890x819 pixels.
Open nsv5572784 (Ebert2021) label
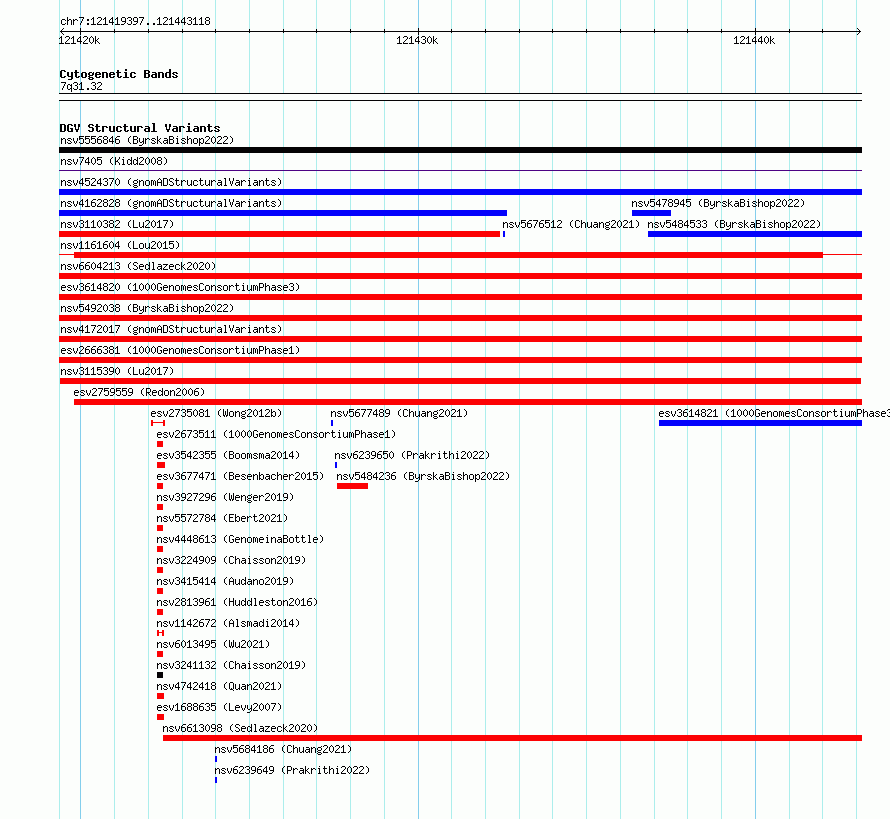[x=222, y=518]
